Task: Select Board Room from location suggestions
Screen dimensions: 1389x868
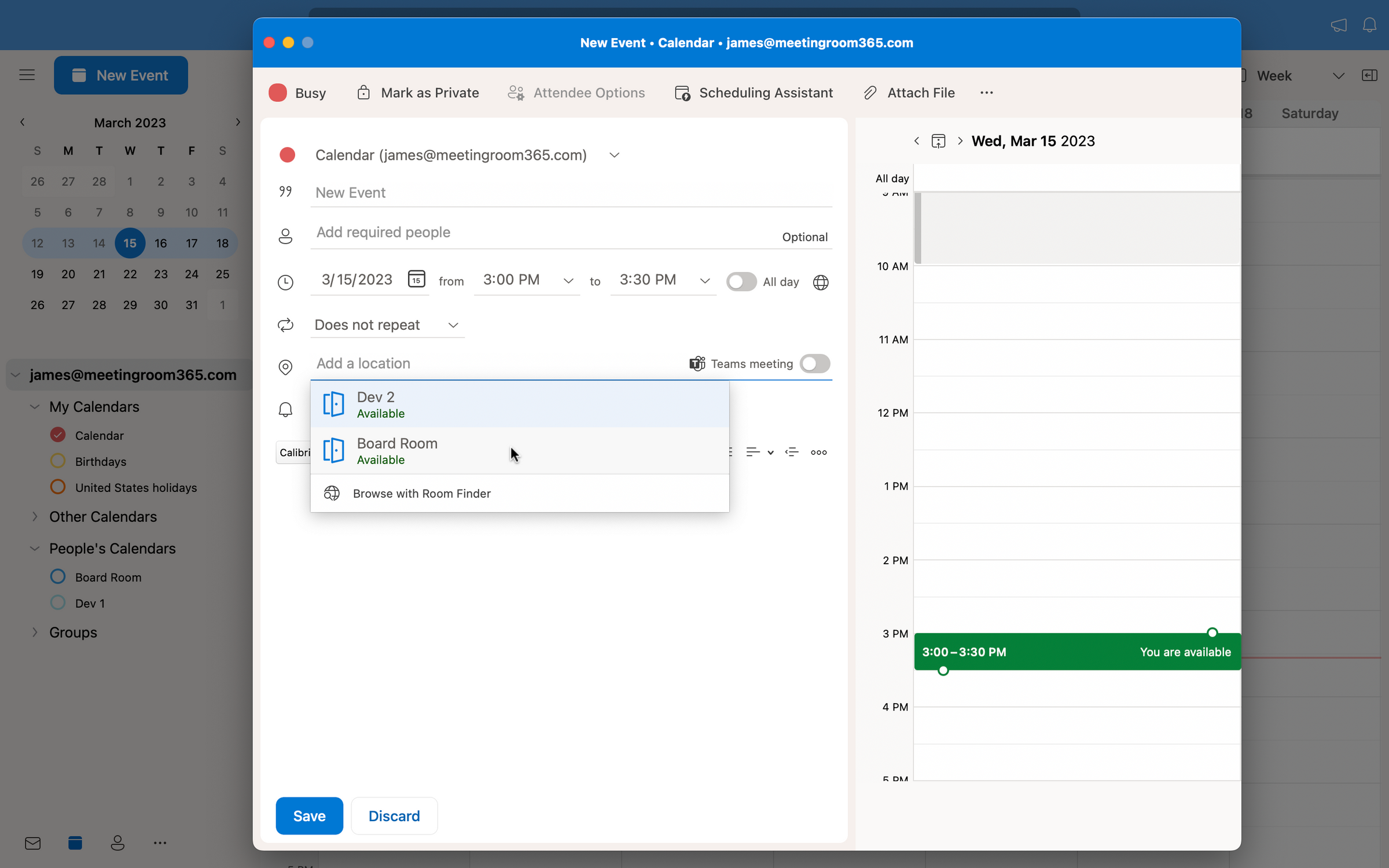Action: click(519, 449)
